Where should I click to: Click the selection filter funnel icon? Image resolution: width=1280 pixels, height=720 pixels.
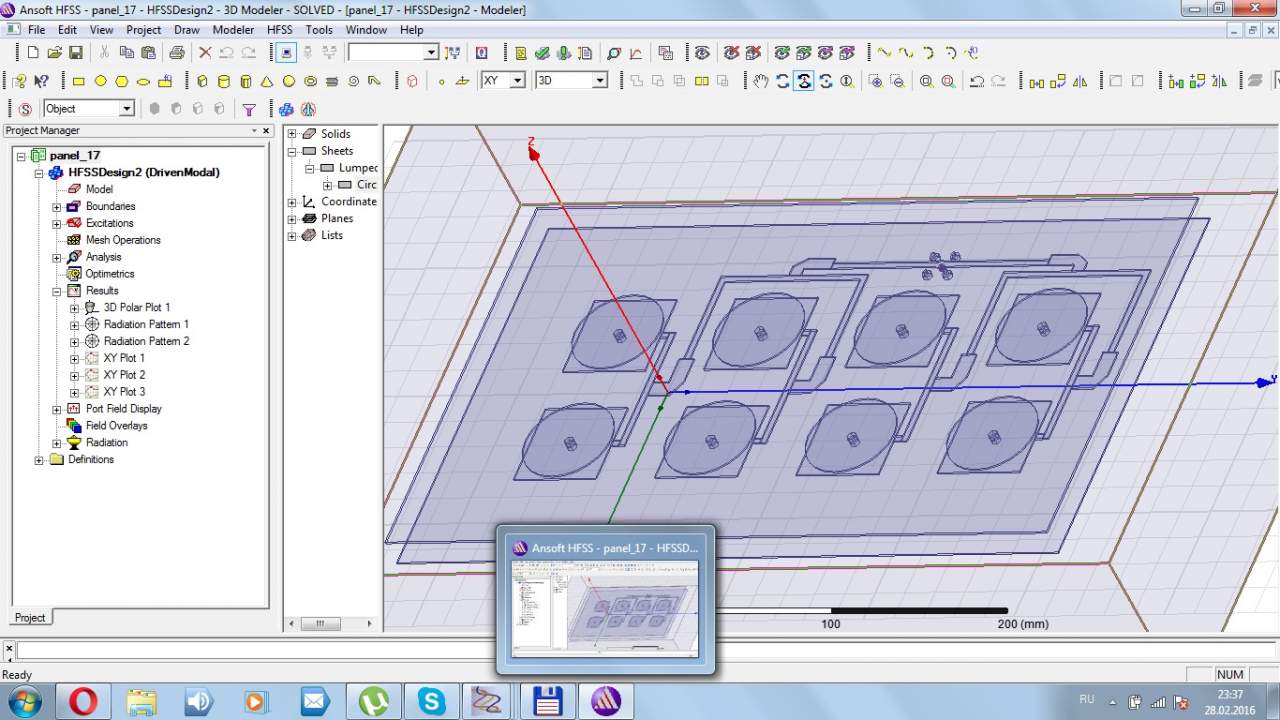250,109
